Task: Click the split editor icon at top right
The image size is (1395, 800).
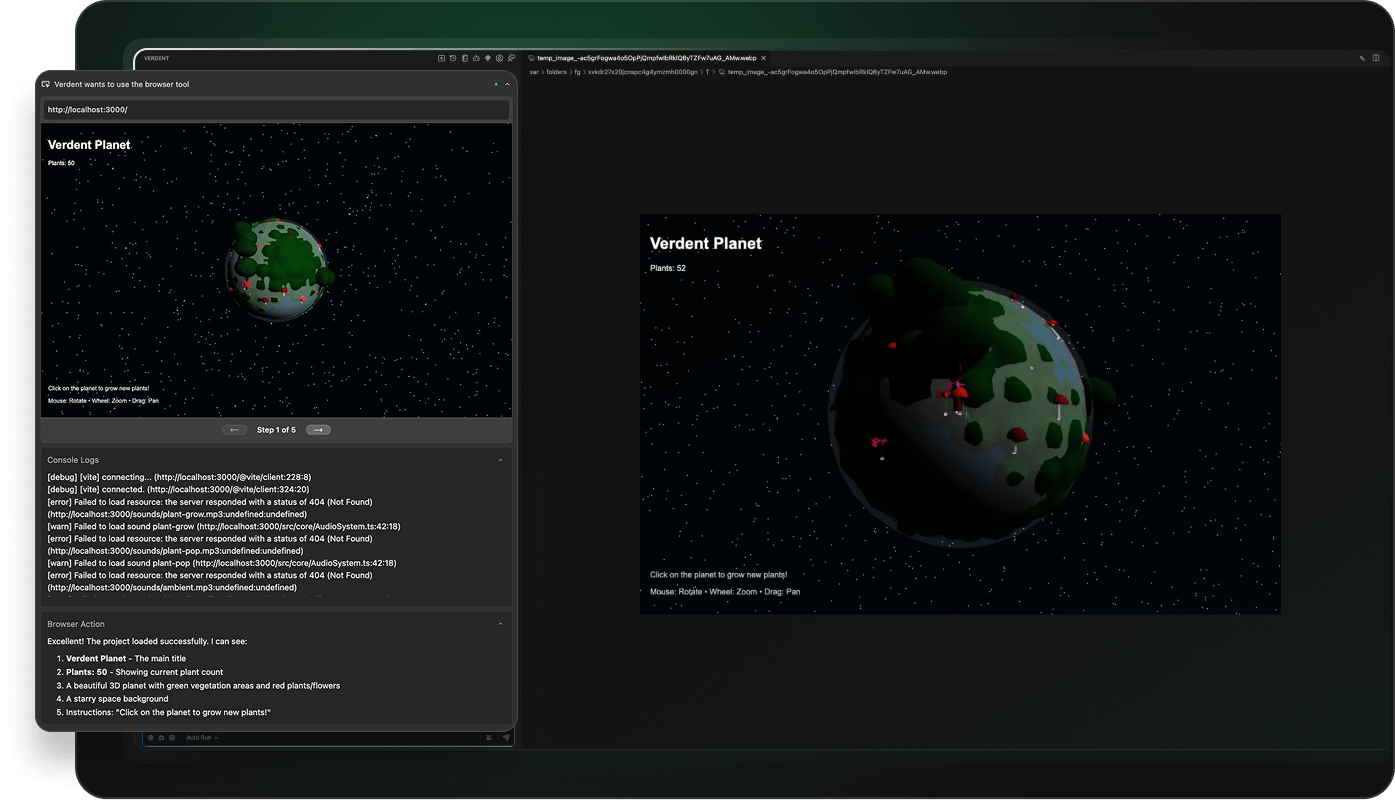Action: 1377,58
